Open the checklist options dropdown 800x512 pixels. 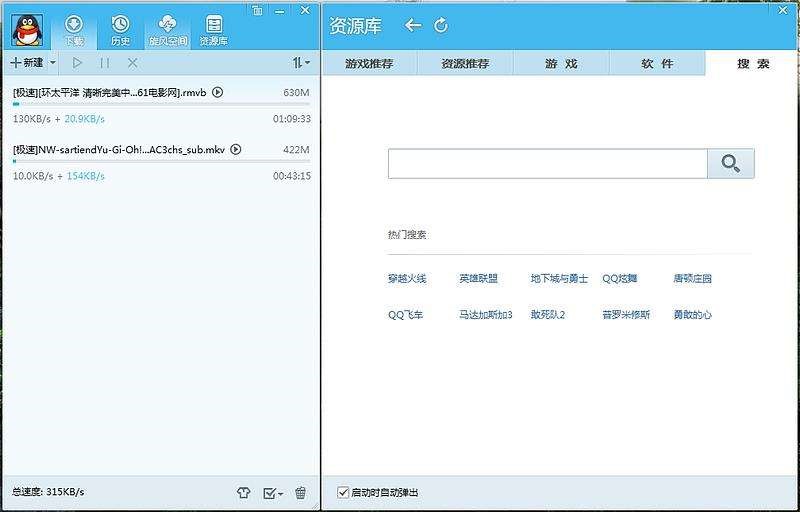(273, 493)
